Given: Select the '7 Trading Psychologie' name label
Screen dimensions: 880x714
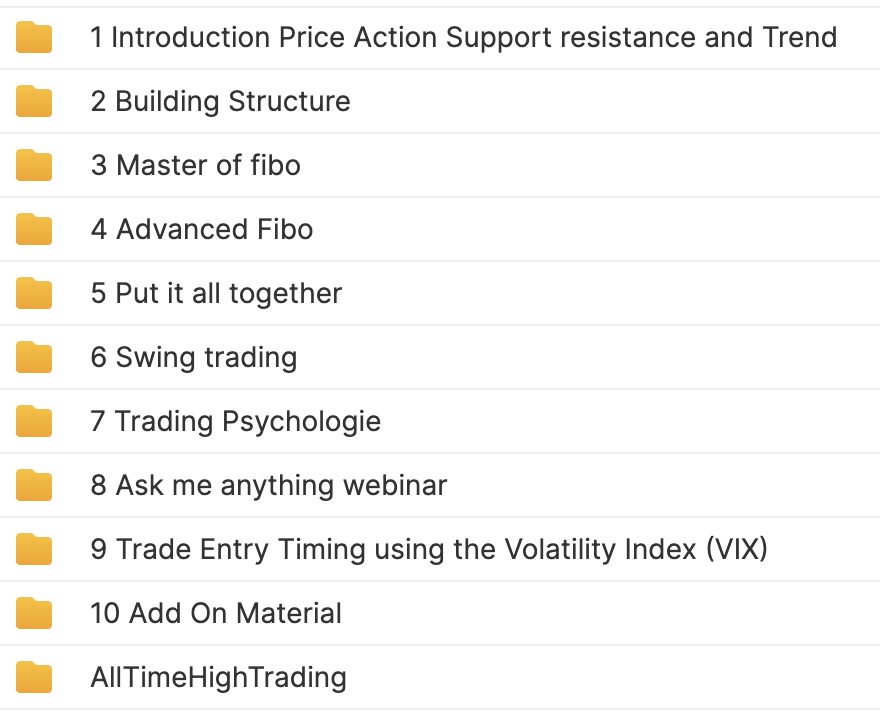Looking at the screenshot, I should coord(236,422).
